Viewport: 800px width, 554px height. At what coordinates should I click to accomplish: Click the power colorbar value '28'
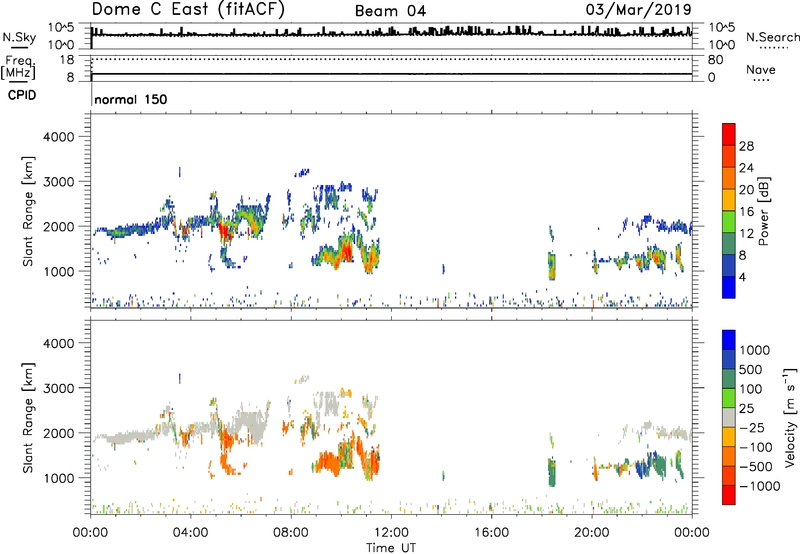click(x=746, y=146)
